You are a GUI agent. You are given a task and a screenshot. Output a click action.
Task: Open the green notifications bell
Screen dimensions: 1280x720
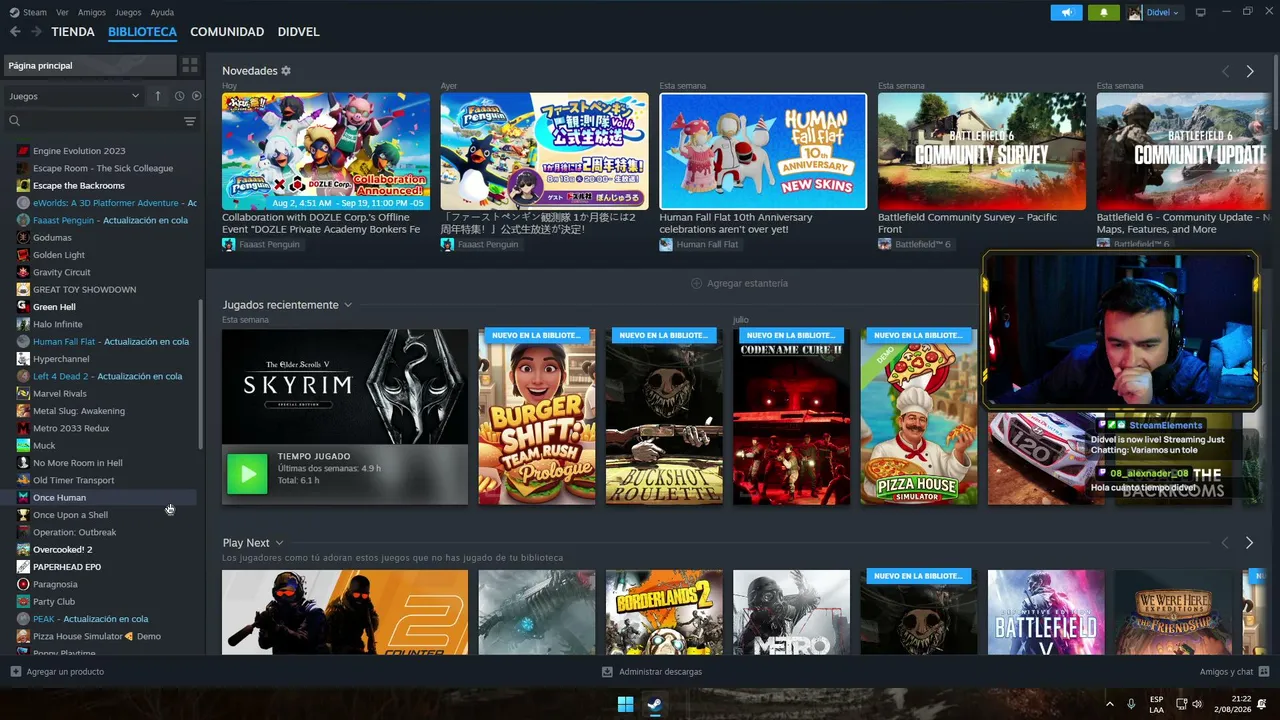pos(1104,12)
